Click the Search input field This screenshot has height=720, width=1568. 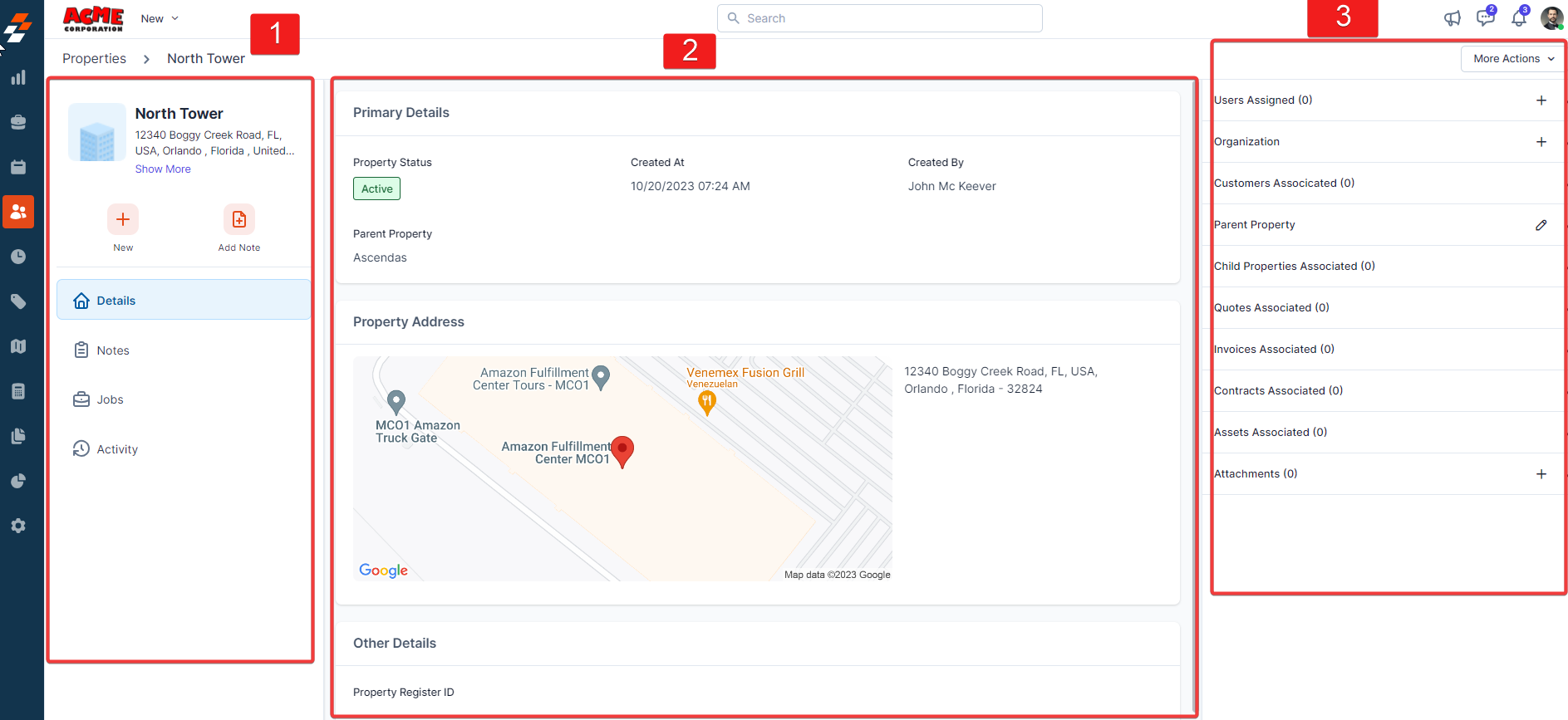[x=881, y=18]
